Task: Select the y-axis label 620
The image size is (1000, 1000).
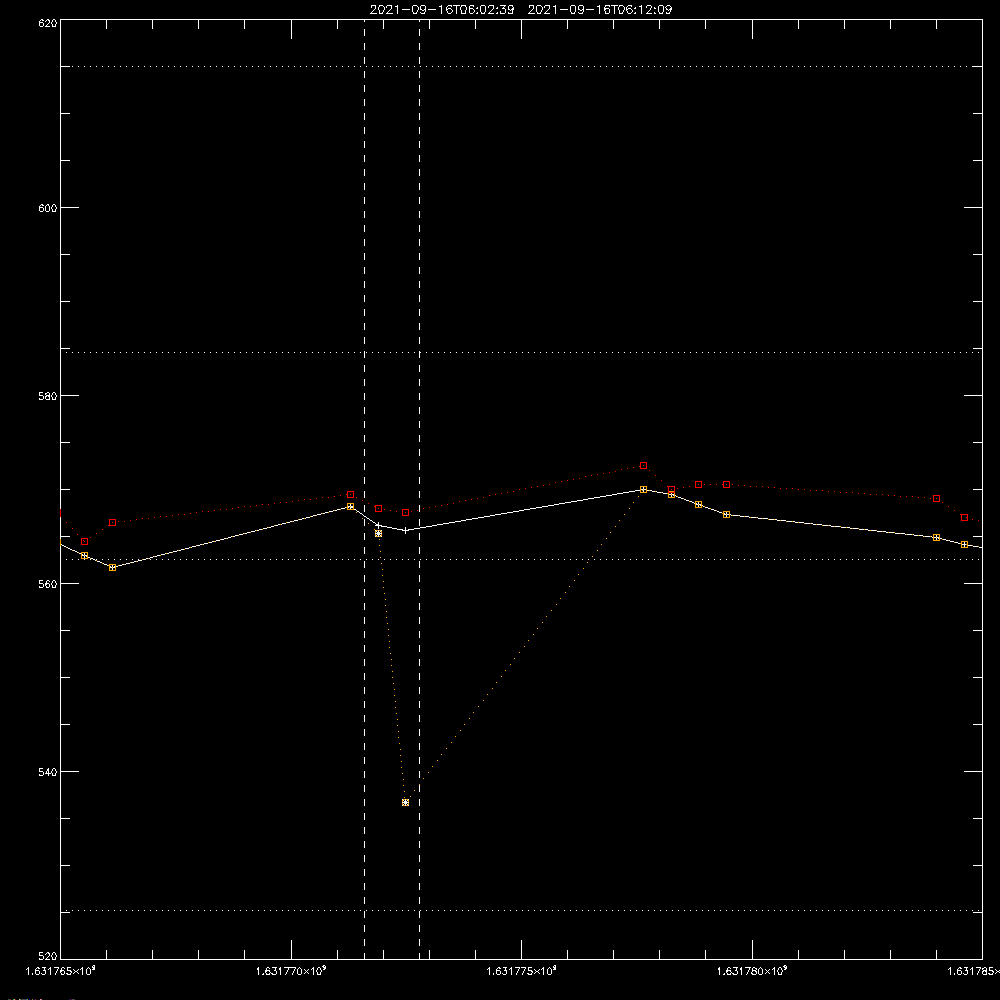Action: [x=48, y=23]
